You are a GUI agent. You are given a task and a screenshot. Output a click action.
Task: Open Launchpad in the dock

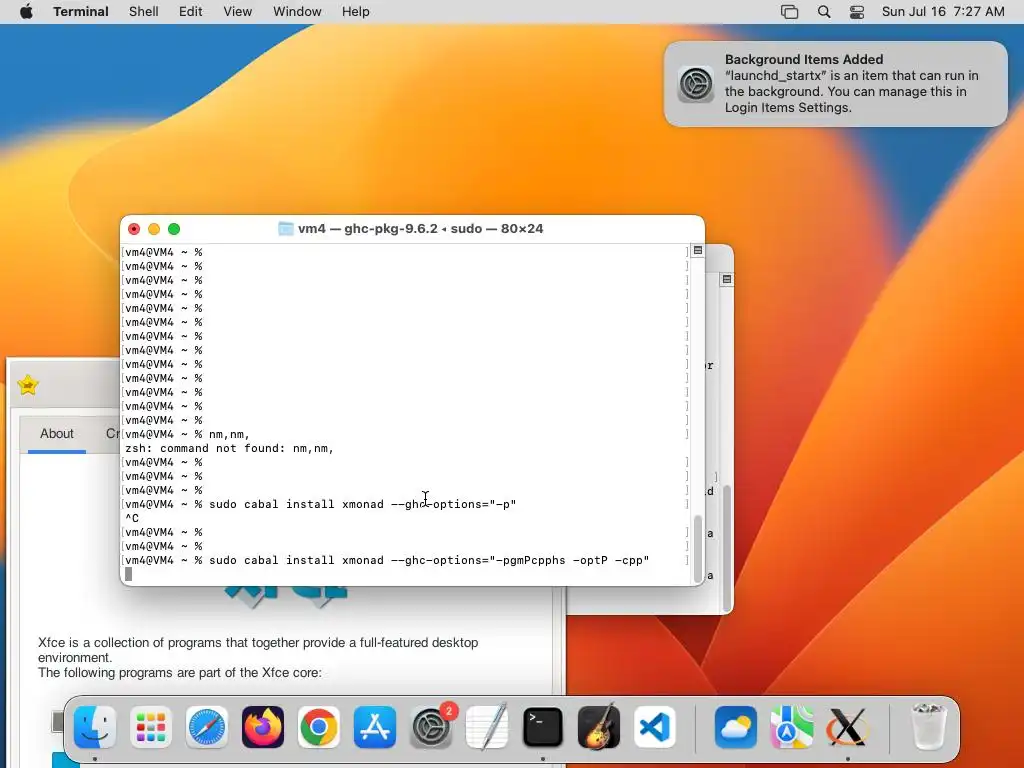151,727
